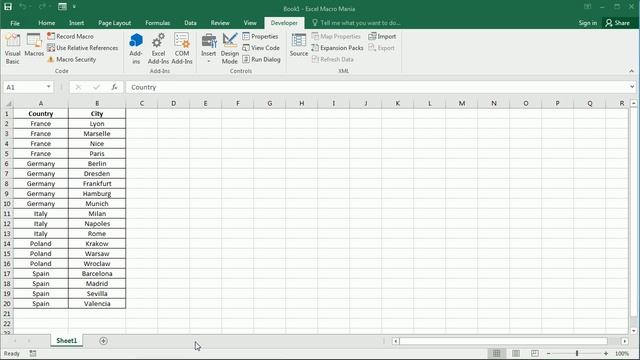The width and height of the screenshot is (640, 360).
Task: Open control Properties
Action: click(260, 36)
